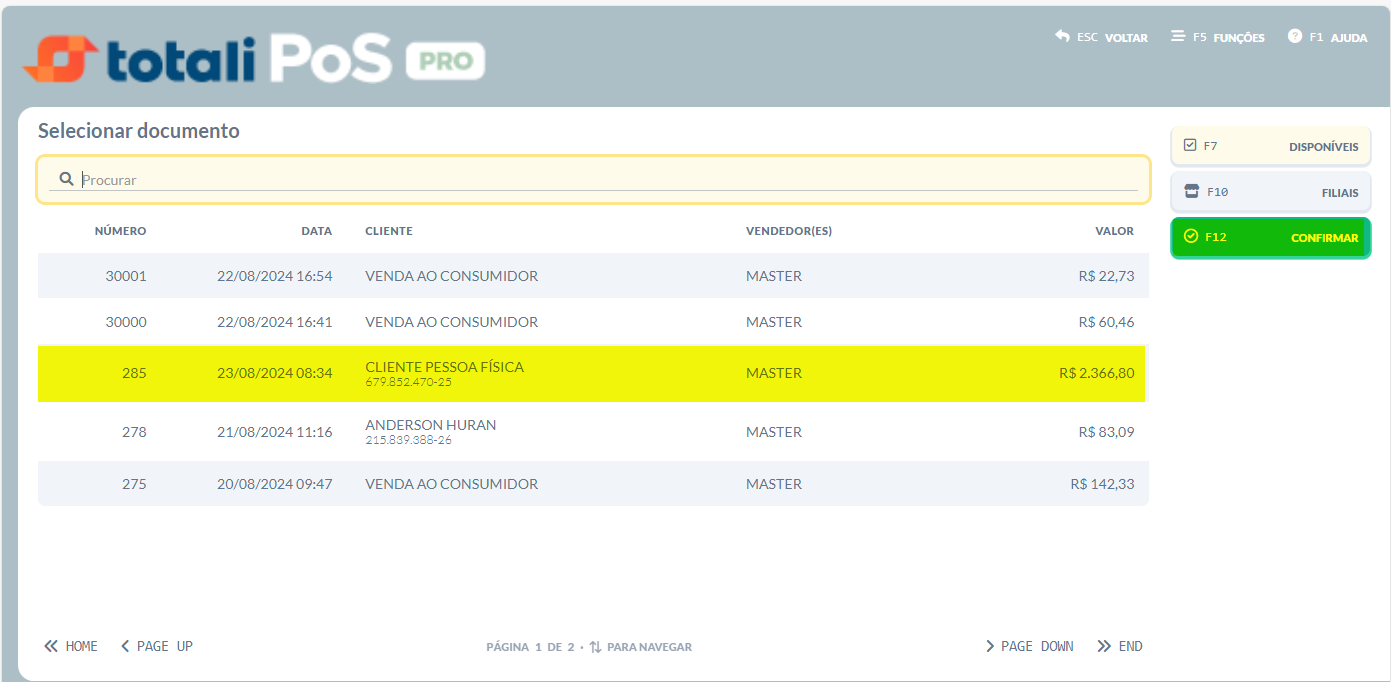The image size is (1391, 682).
Task: Select document number 278
Action: [x=593, y=432]
